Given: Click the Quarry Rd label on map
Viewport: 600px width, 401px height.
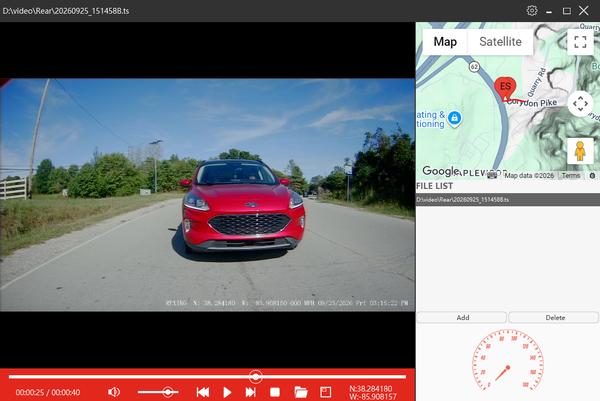Looking at the screenshot, I should 536,82.
